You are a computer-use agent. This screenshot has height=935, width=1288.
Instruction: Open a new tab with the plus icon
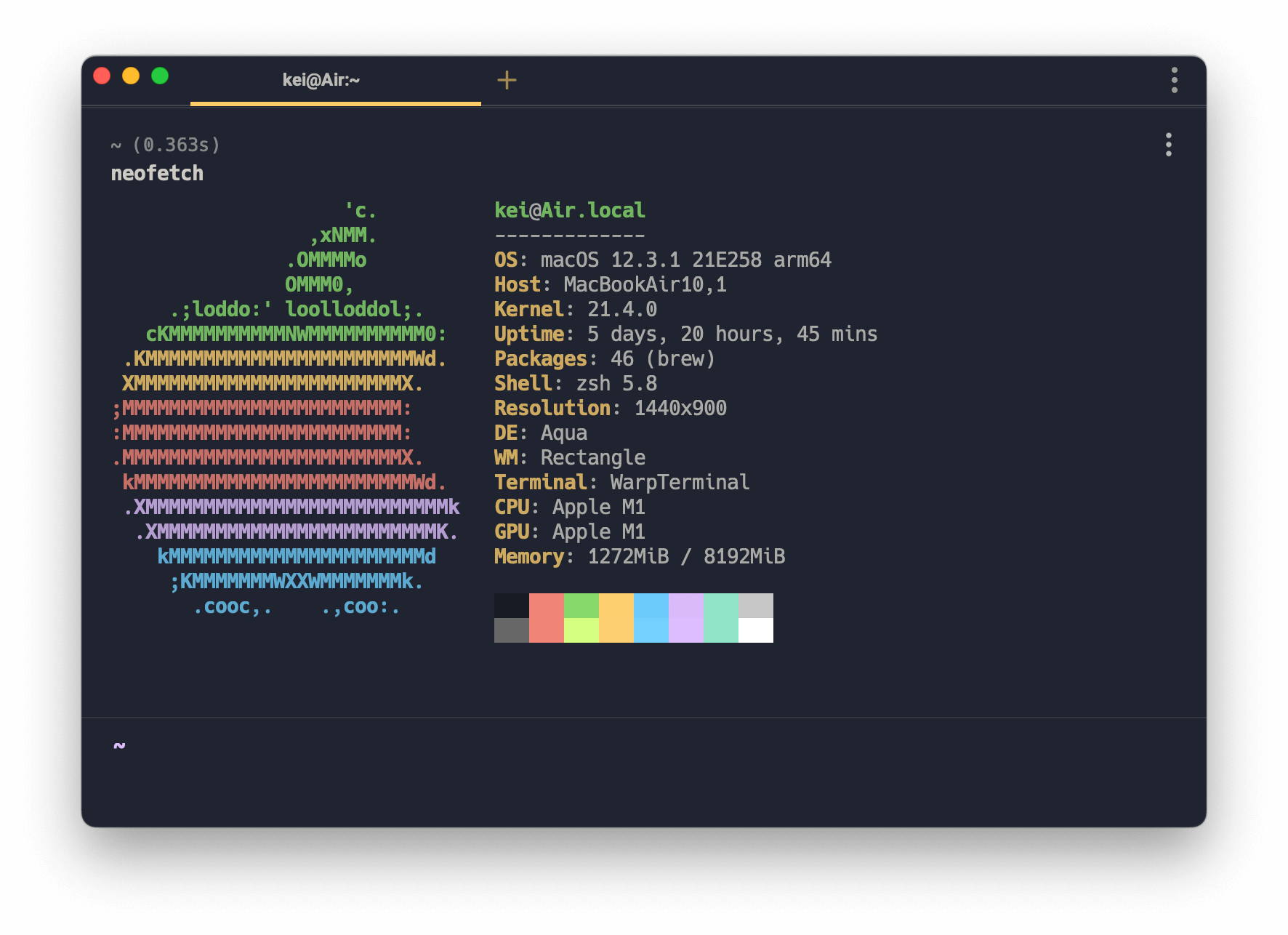click(x=507, y=80)
